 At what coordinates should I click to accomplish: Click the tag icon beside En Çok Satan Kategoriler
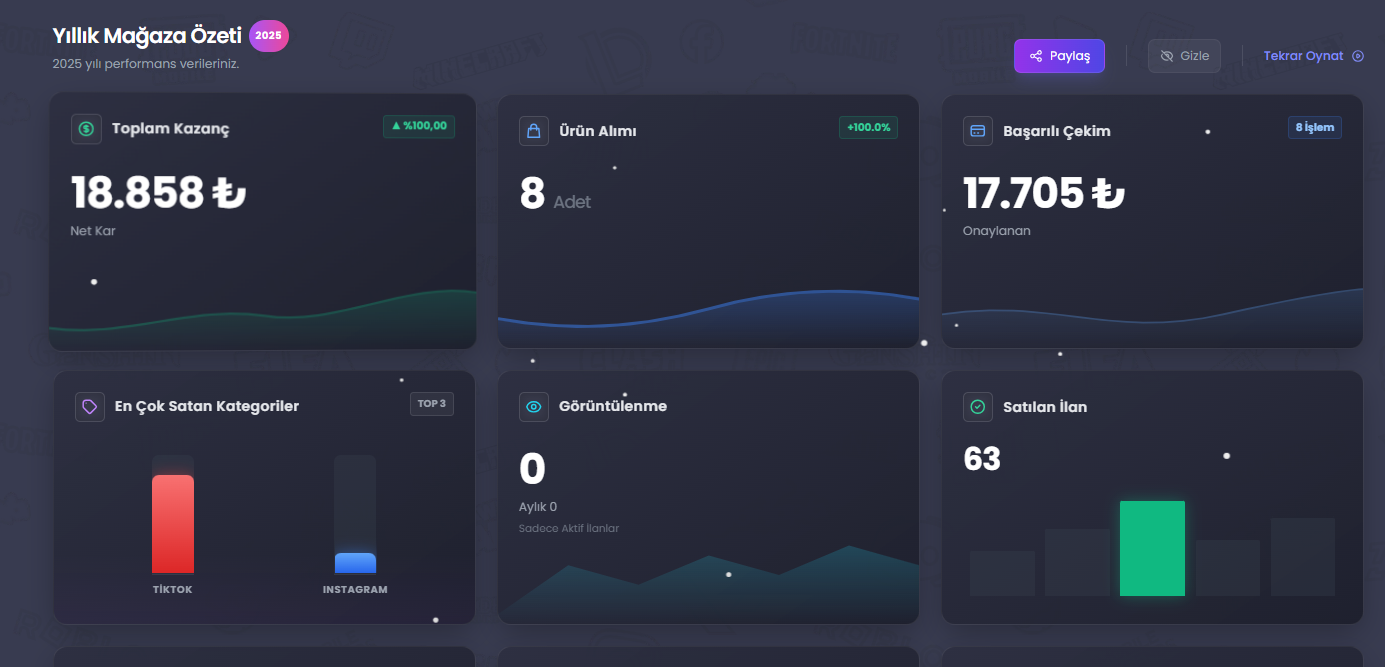[x=90, y=406]
